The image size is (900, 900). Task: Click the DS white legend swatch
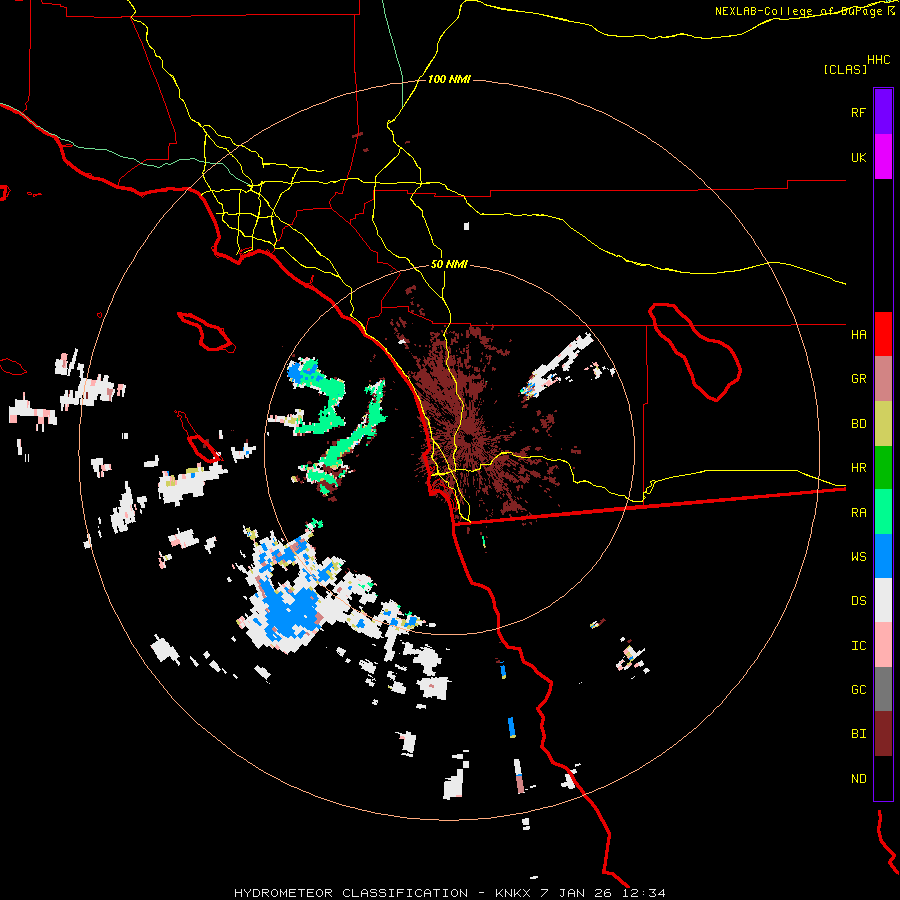[x=883, y=600]
